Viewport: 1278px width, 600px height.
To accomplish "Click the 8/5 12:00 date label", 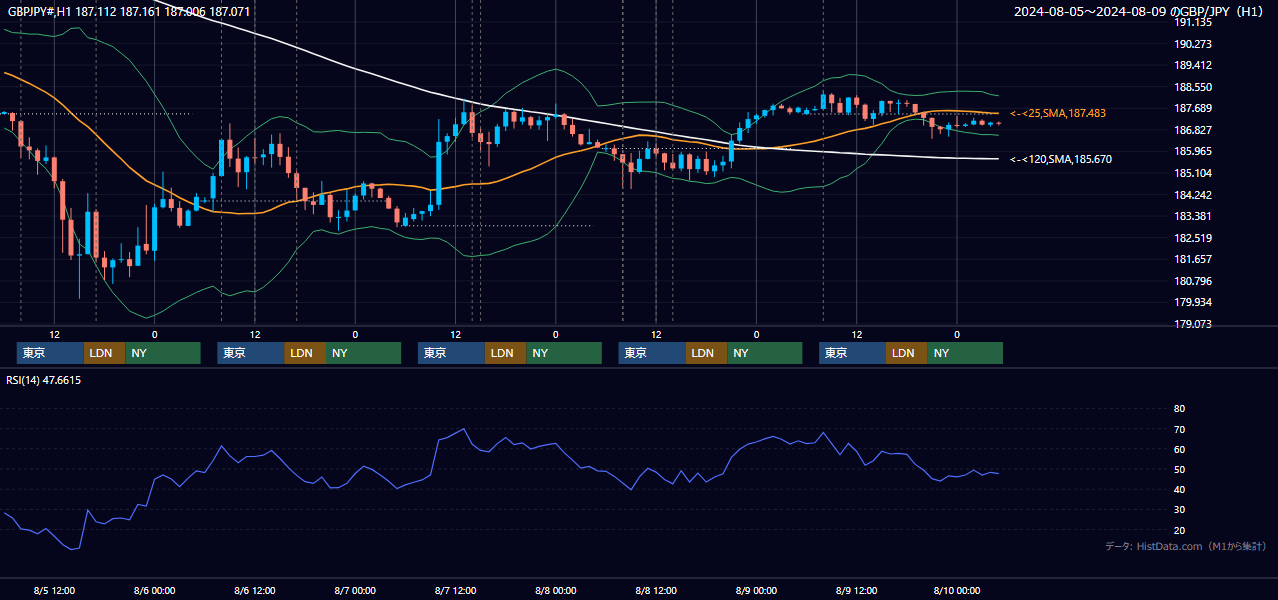I will [54, 591].
